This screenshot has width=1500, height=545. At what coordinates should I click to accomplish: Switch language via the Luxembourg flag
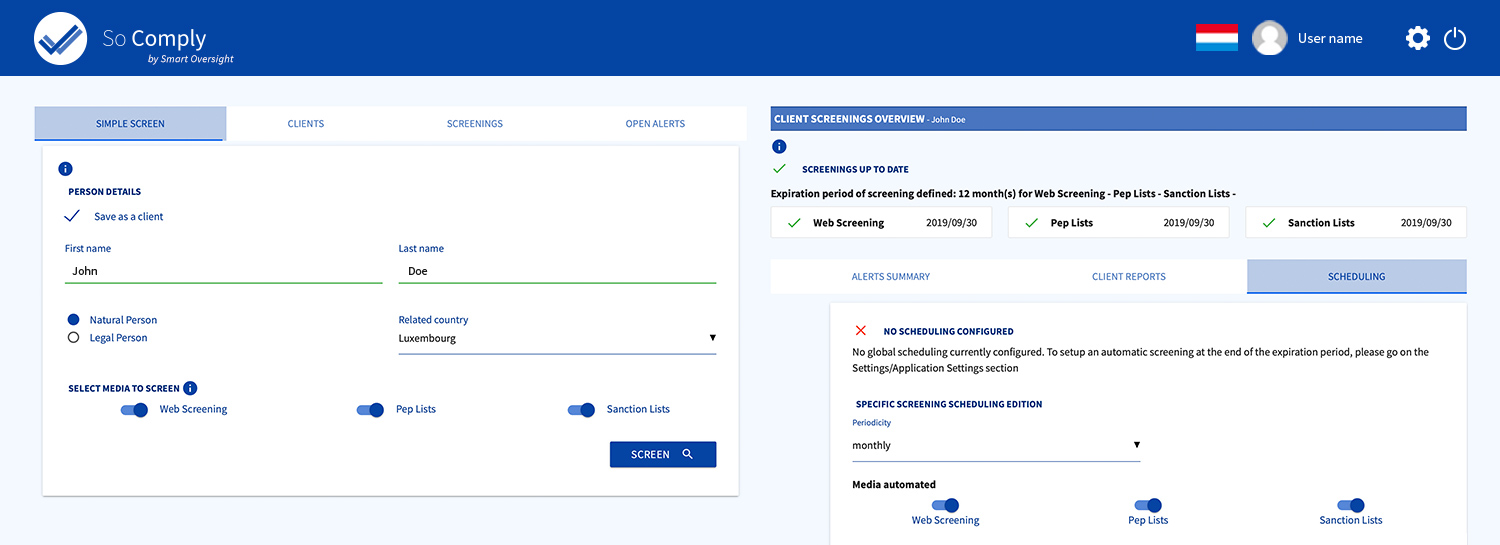pyautogui.click(x=1217, y=38)
